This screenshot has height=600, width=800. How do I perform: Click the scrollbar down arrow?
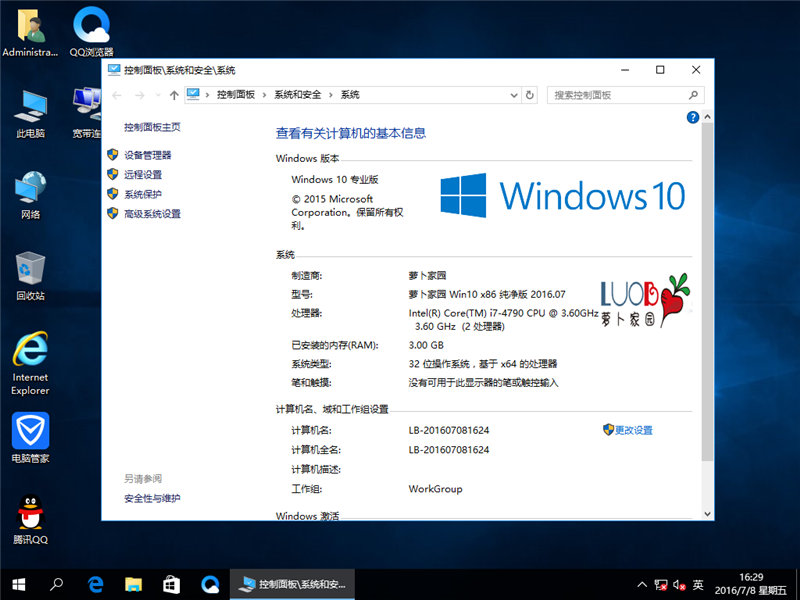point(707,514)
